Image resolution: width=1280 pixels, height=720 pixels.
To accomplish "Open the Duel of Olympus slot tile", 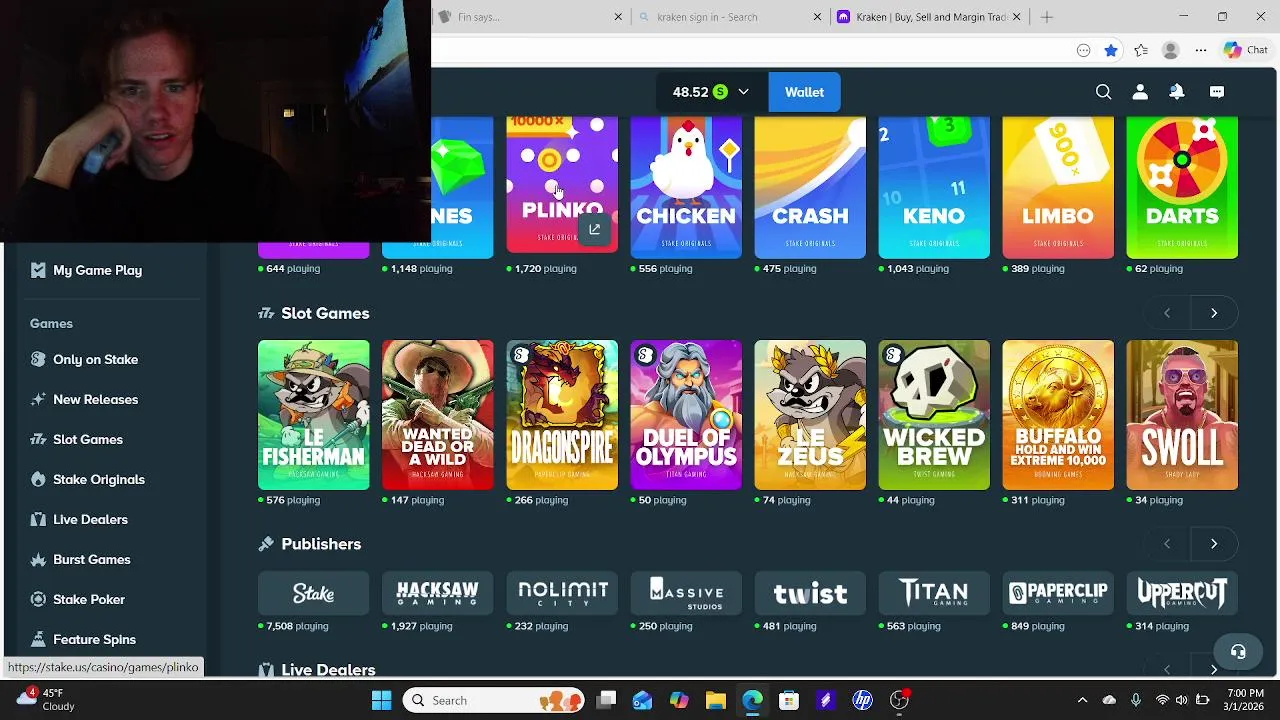I will (x=686, y=415).
